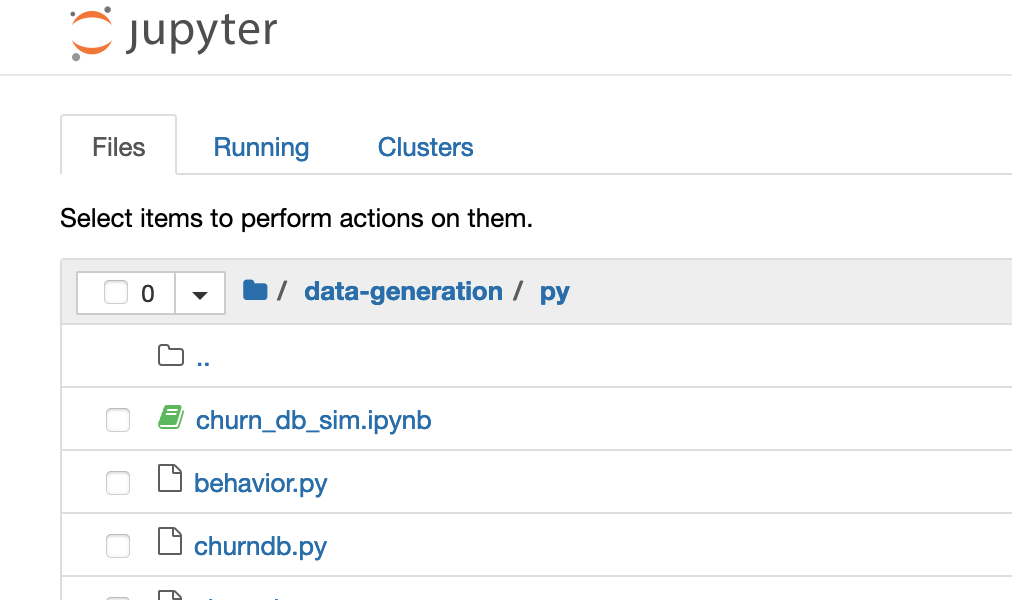Click the py breadcrumb link
1012x600 pixels.
554,292
